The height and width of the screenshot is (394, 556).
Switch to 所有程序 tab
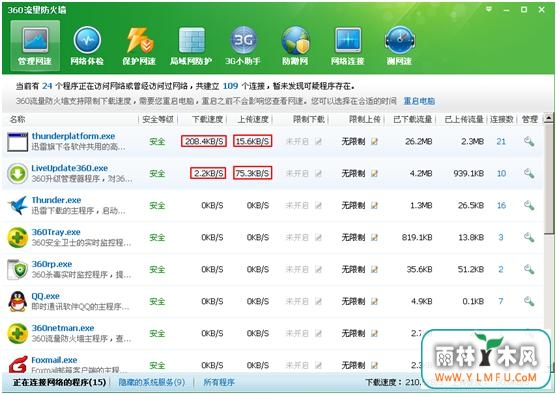coord(219,382)
